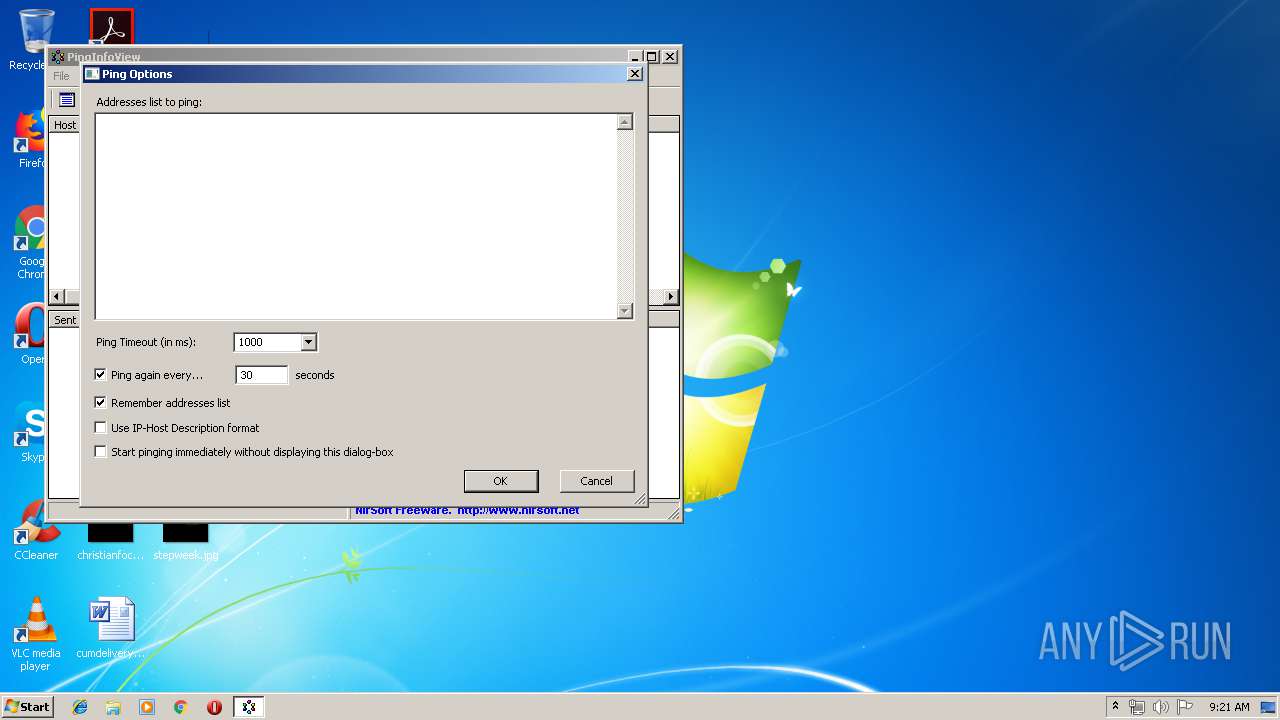Select the Firefox desktop shortcut

32,138
